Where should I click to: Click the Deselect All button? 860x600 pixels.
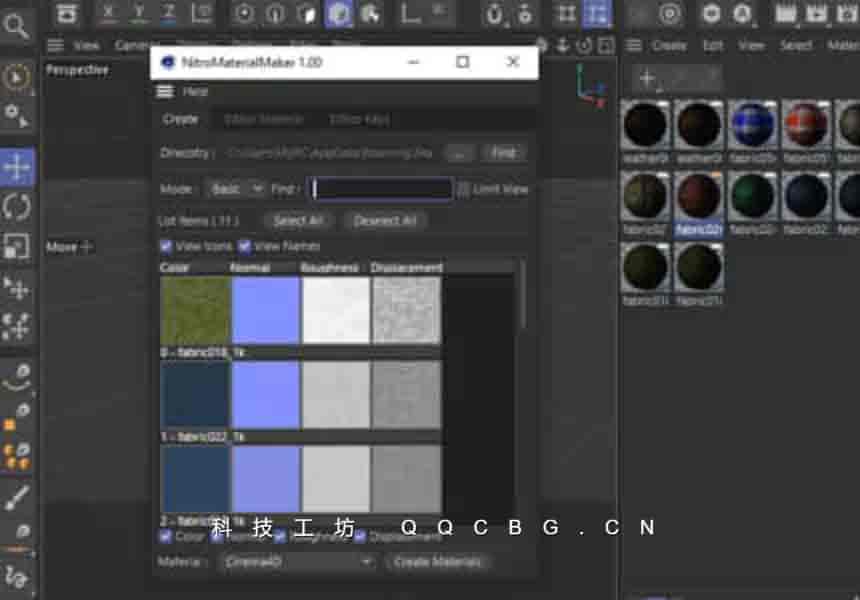tap(384, 220)
